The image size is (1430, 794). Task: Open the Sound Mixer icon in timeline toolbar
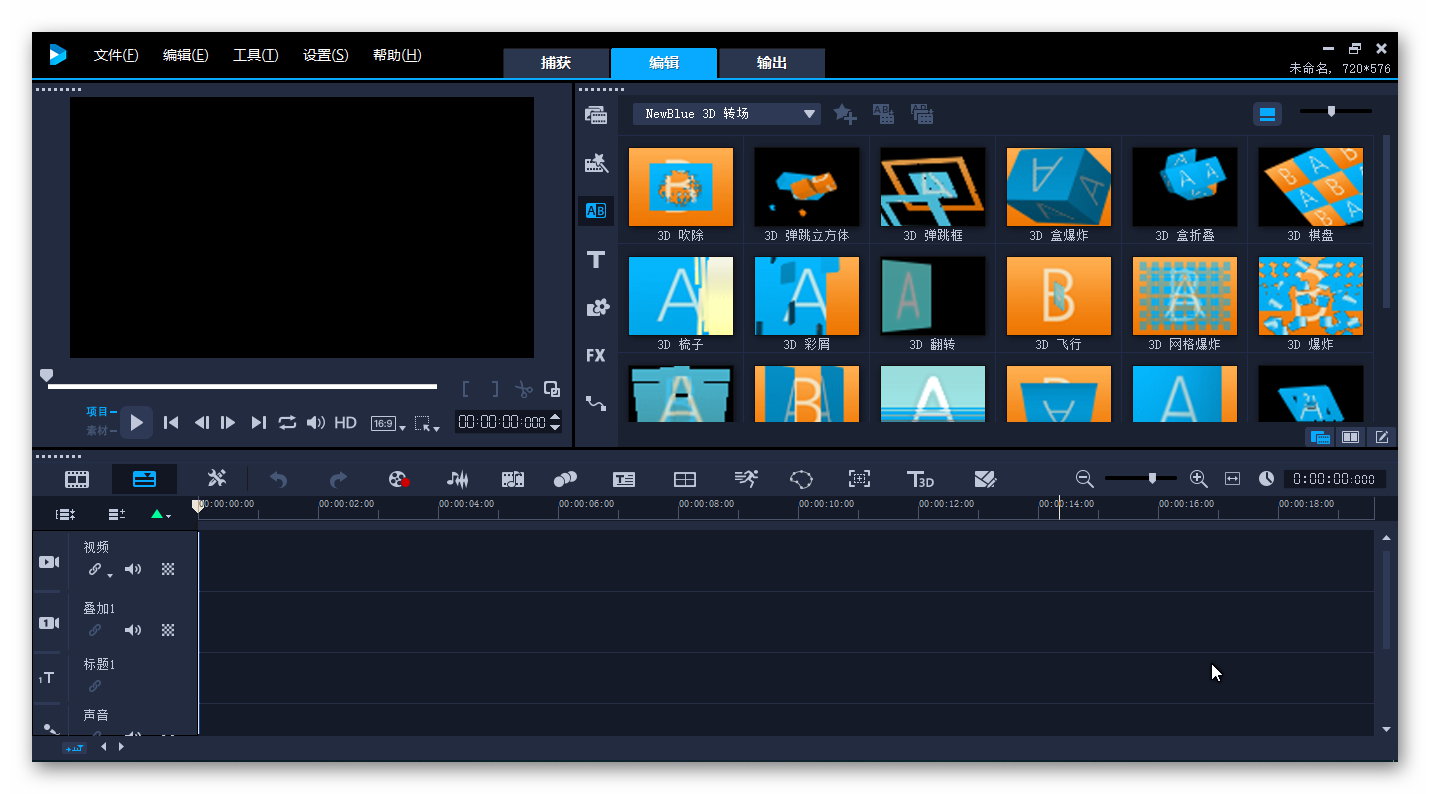(x=457, y=479)
